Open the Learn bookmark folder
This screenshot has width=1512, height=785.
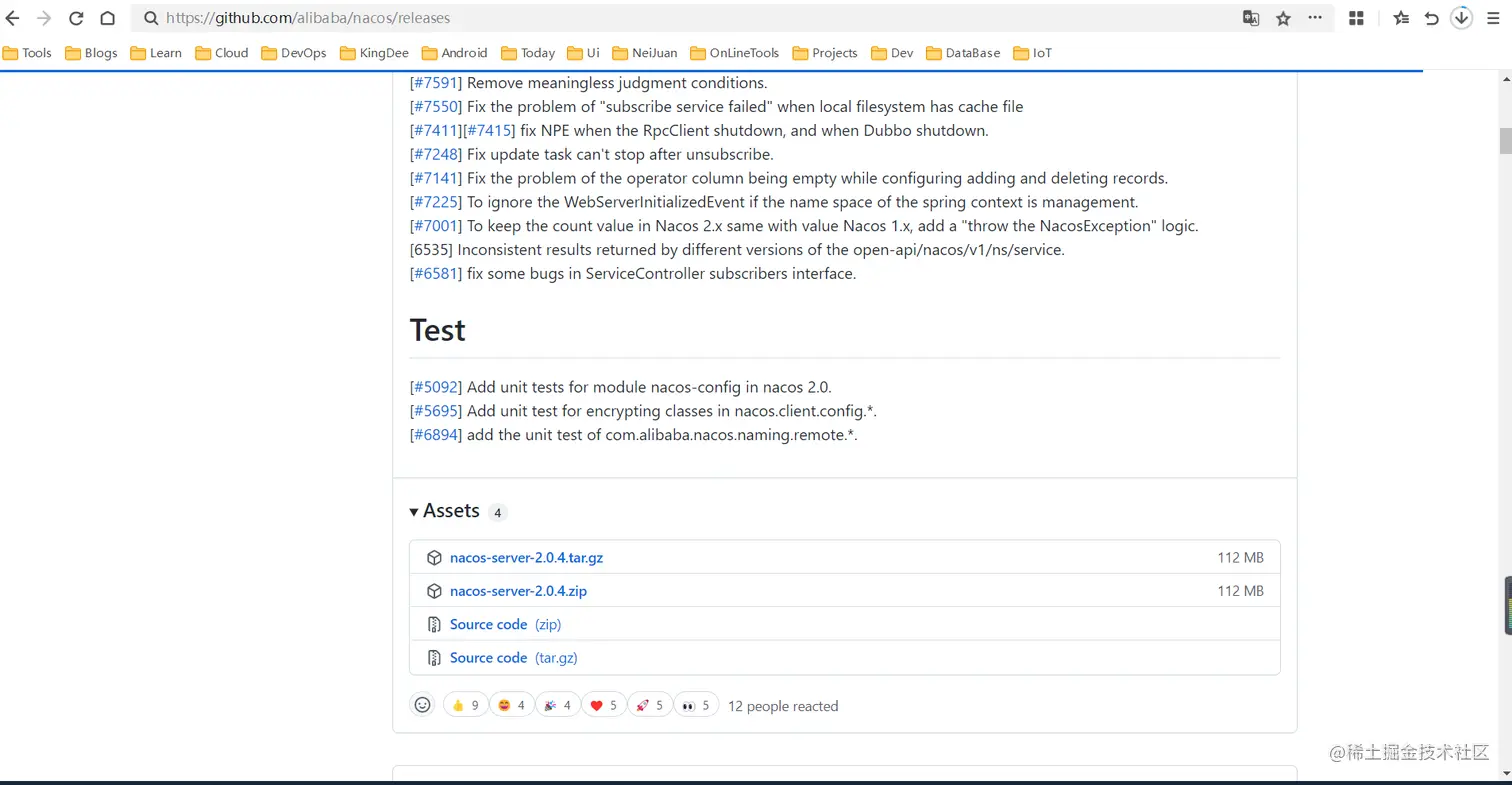[x=156, y=53]
